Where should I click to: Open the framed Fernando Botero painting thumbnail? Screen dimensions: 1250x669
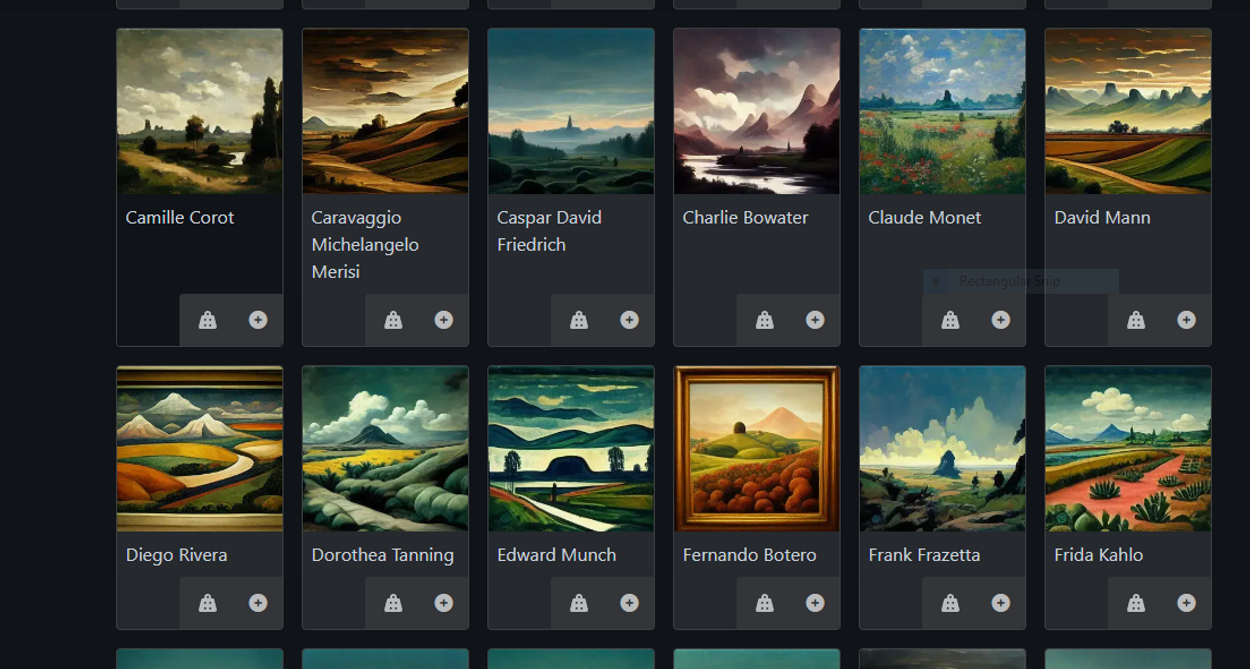click(x=757, y=449)
